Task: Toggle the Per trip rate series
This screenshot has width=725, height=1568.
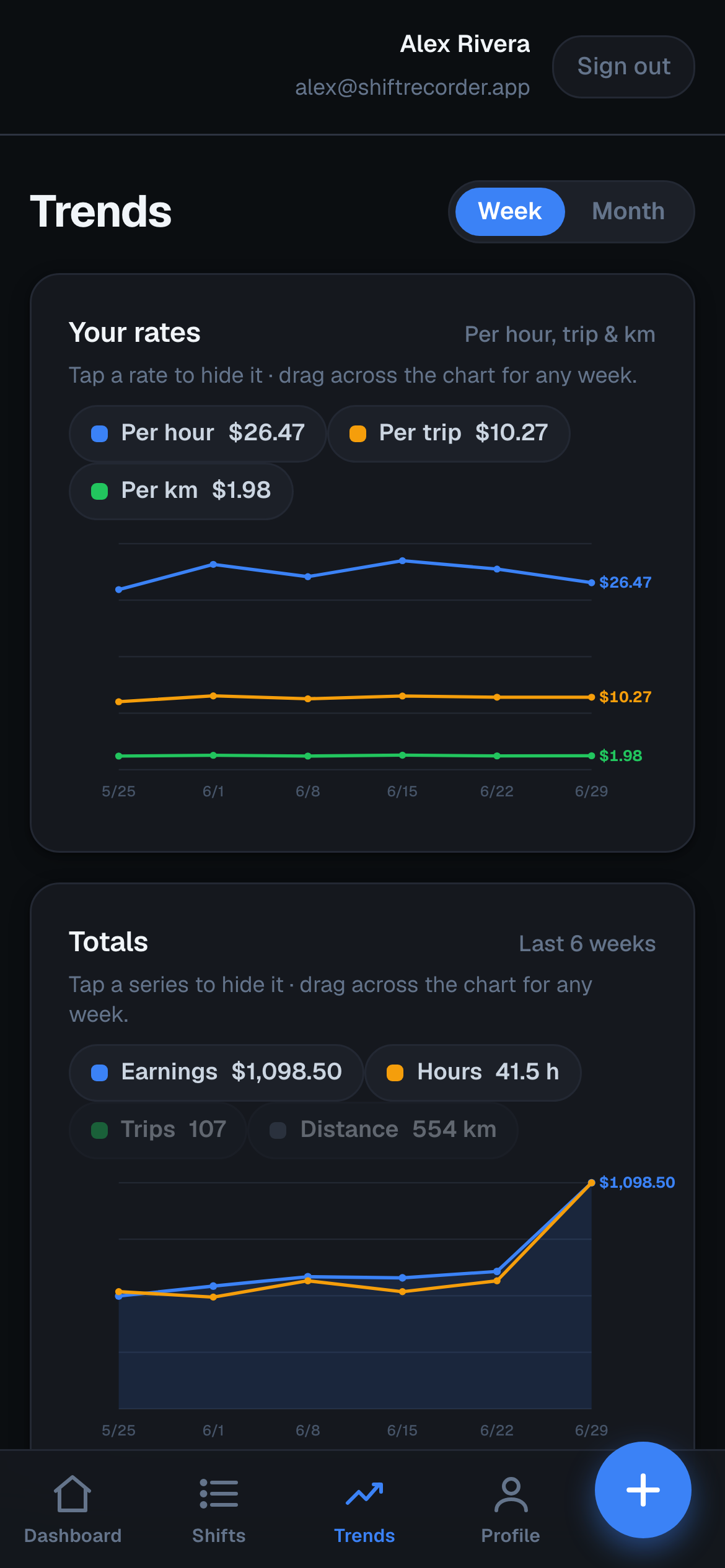Action: click(449, 433)
